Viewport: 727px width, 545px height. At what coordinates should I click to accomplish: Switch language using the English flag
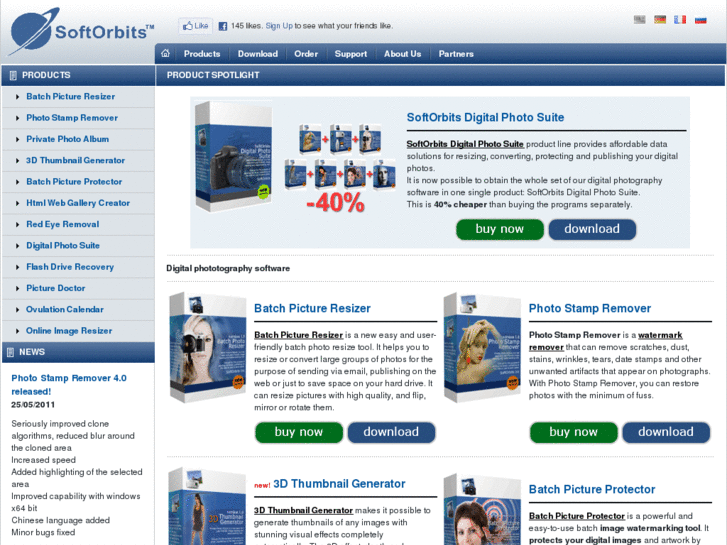640,19
